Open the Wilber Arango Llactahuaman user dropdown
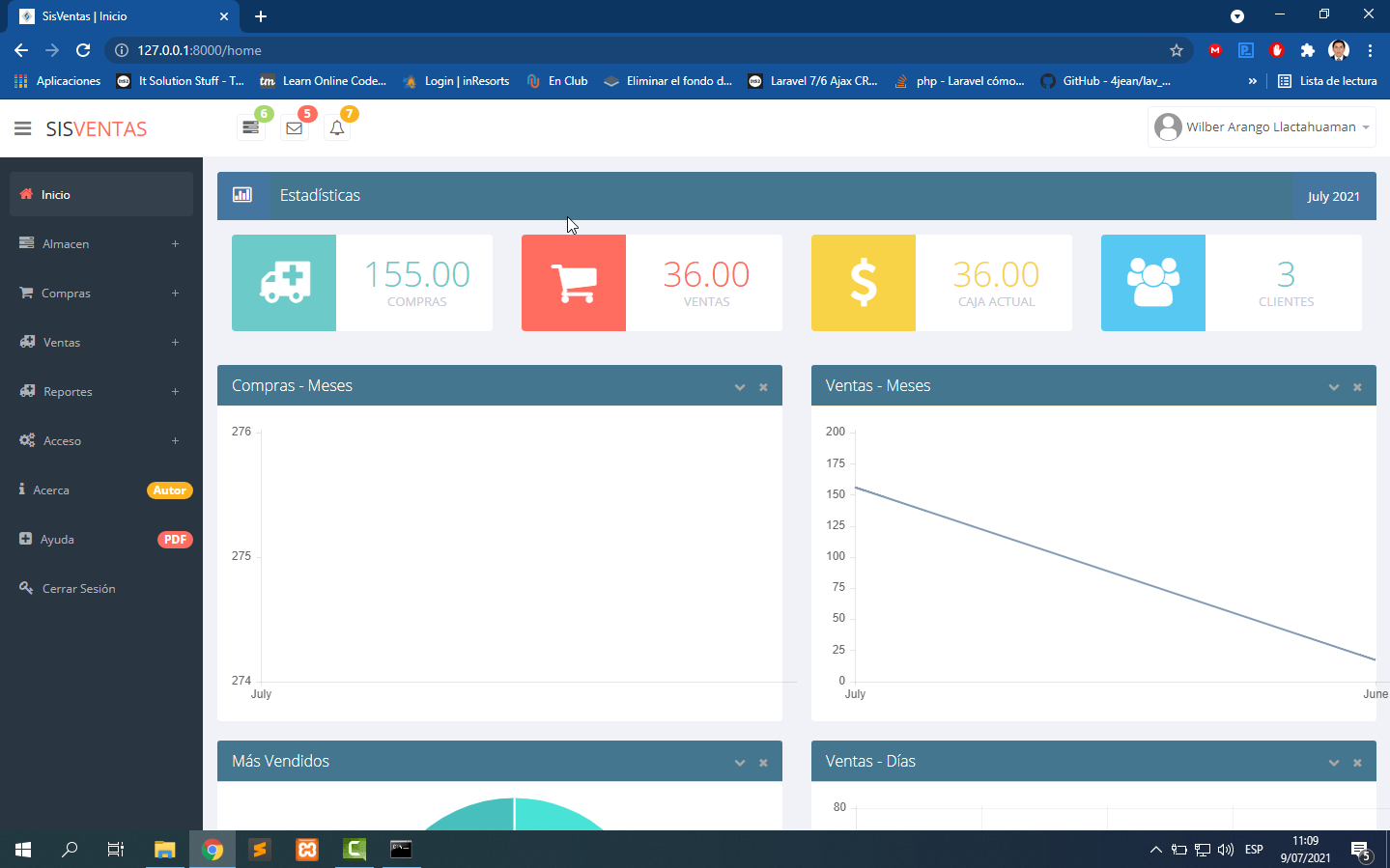1390x868 pixels. (1262, 127)
